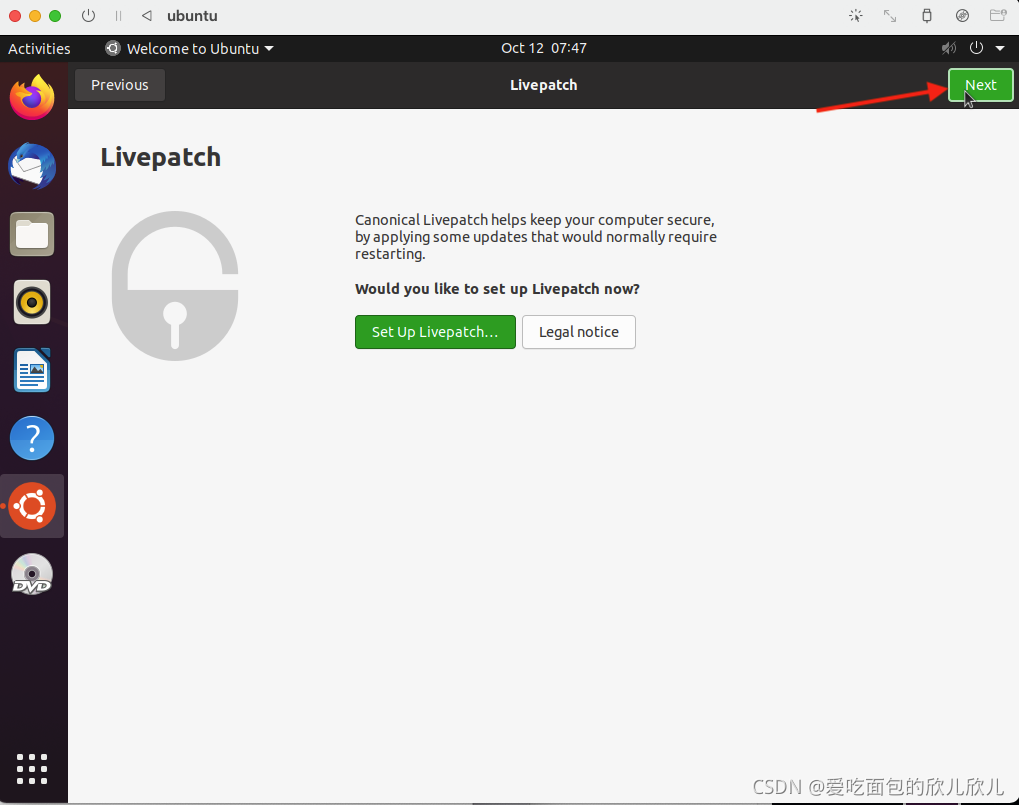The height and width of the screenshot is (805, 1019).
Task: Click the Ubuntu top bar power icon
Action: (x=976, y=48)
